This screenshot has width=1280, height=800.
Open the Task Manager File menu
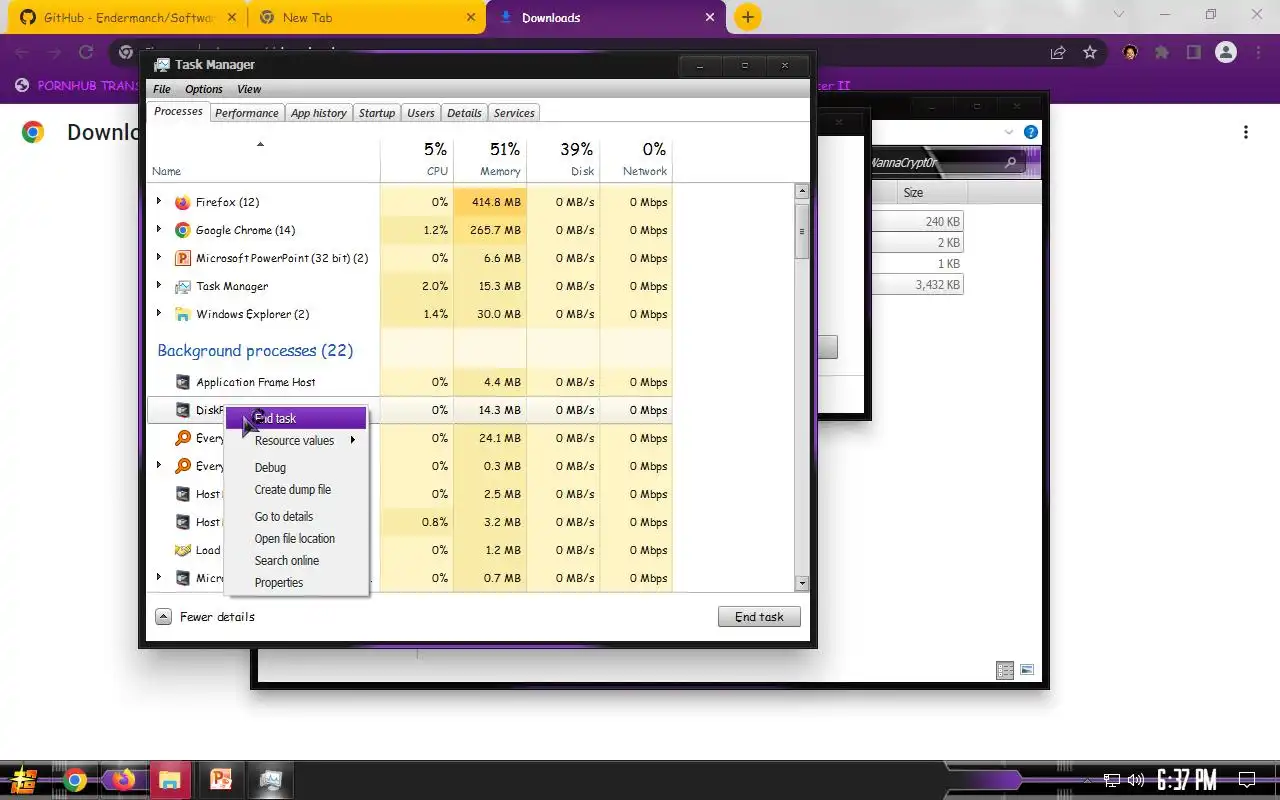(161, 89)
